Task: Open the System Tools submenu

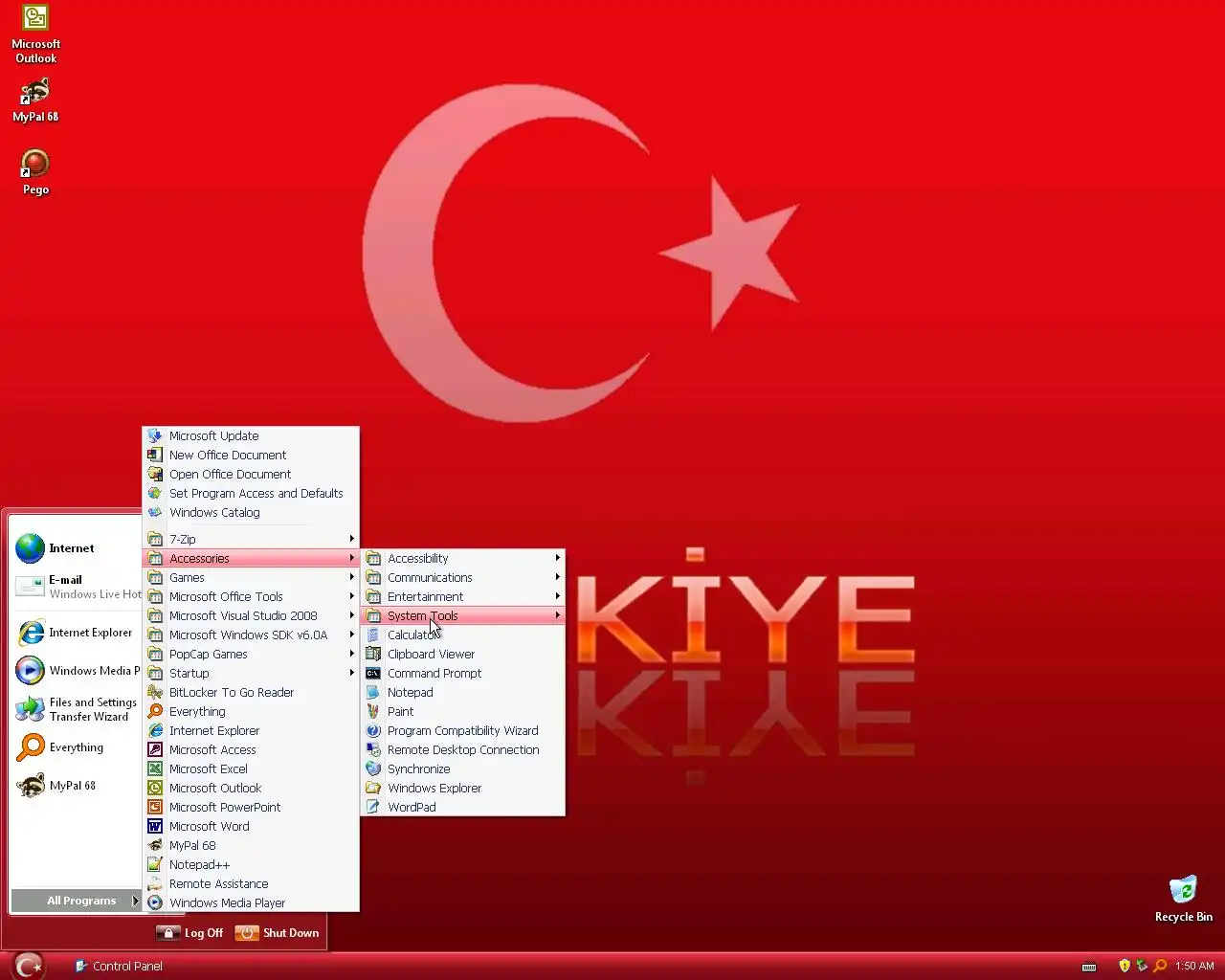Action: click(x=462, y=615)
